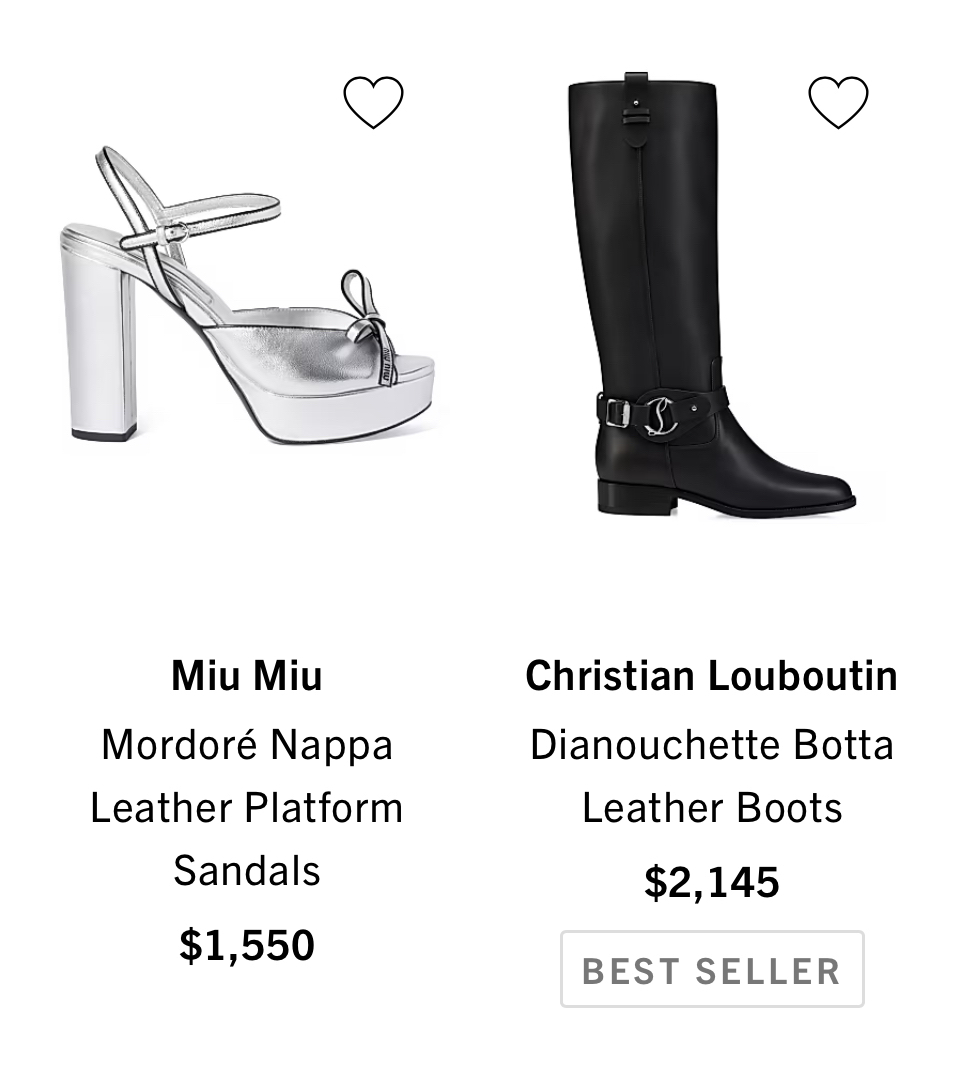The height and width of the screenshot is (1066, 960).
Task: Click the Christian Louboutin brand name
Action: 711,675
